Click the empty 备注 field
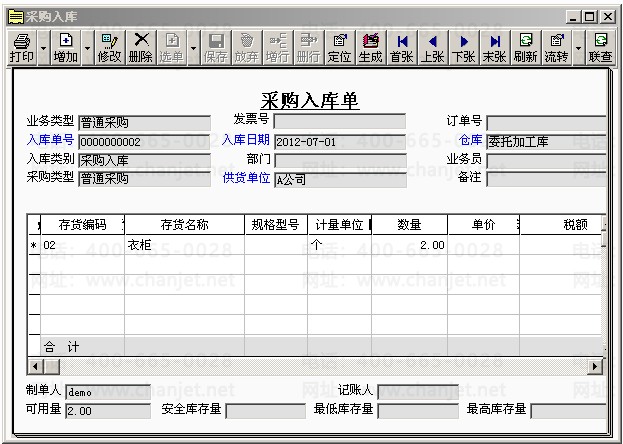Image resolution: width=623 pixels, height=444 pixels. (x=546, y=179)
